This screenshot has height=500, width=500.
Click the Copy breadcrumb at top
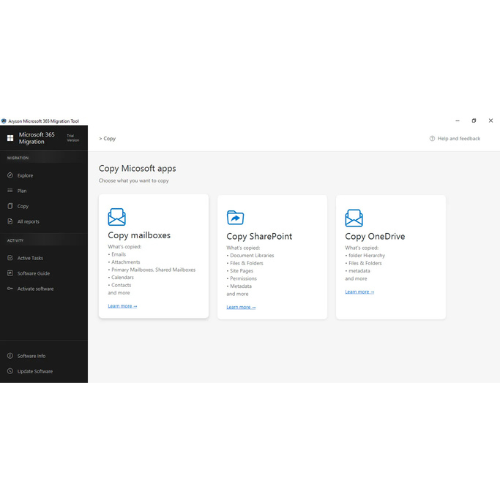(109, 138)
